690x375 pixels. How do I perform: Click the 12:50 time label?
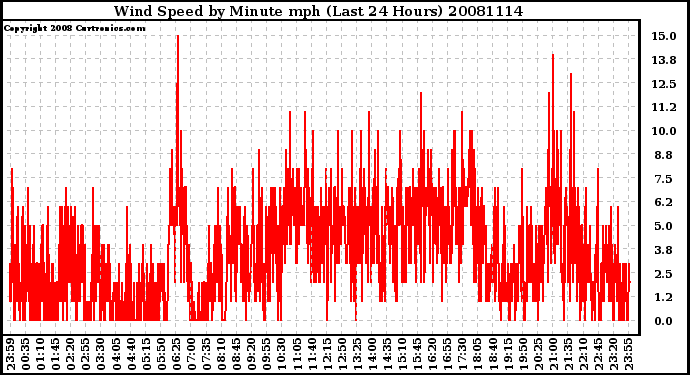pyautogui.click(x=341, y=354)
